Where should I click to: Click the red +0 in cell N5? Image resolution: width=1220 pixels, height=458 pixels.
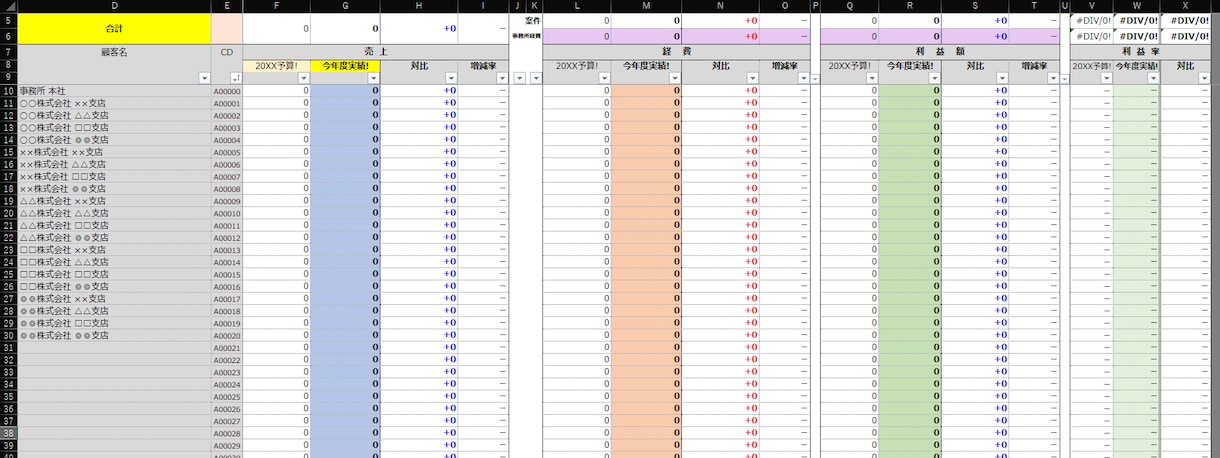point(720,20)
